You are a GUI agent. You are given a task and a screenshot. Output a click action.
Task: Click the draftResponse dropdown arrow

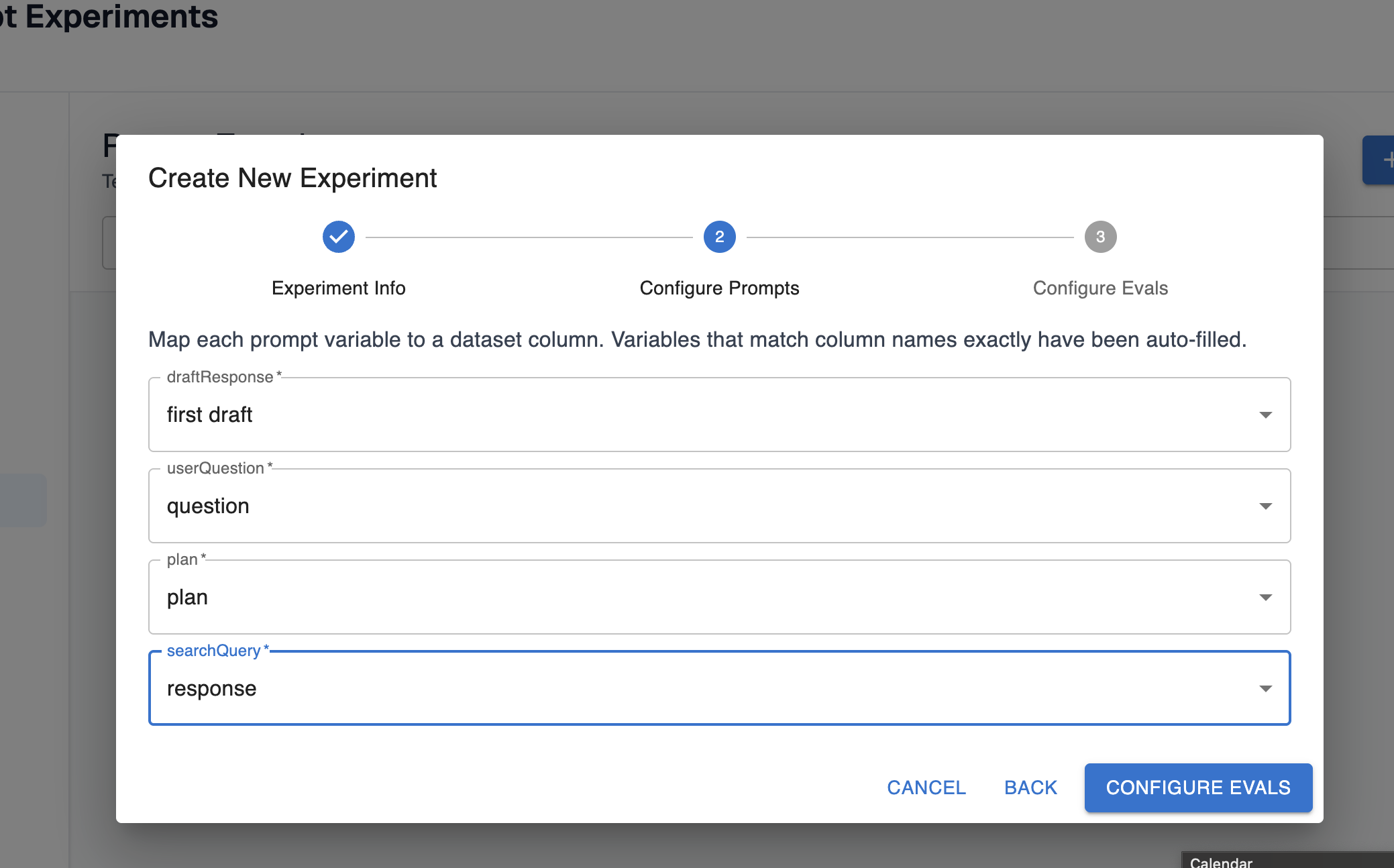pos(1265,415)
